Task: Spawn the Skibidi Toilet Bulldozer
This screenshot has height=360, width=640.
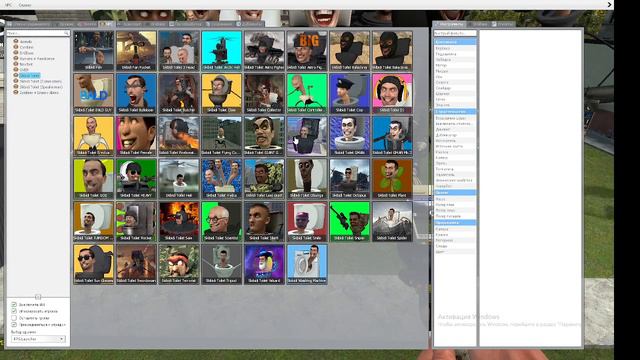Action: pyautogui.click(x=136, y=93)
